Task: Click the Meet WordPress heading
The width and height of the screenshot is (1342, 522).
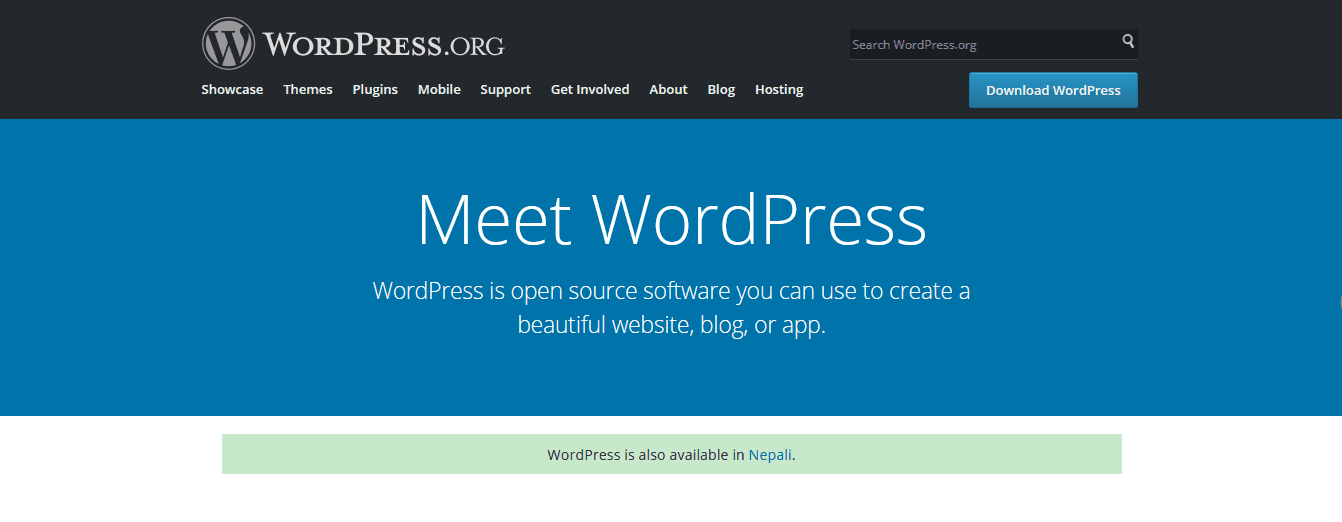Action: [671, 220]
